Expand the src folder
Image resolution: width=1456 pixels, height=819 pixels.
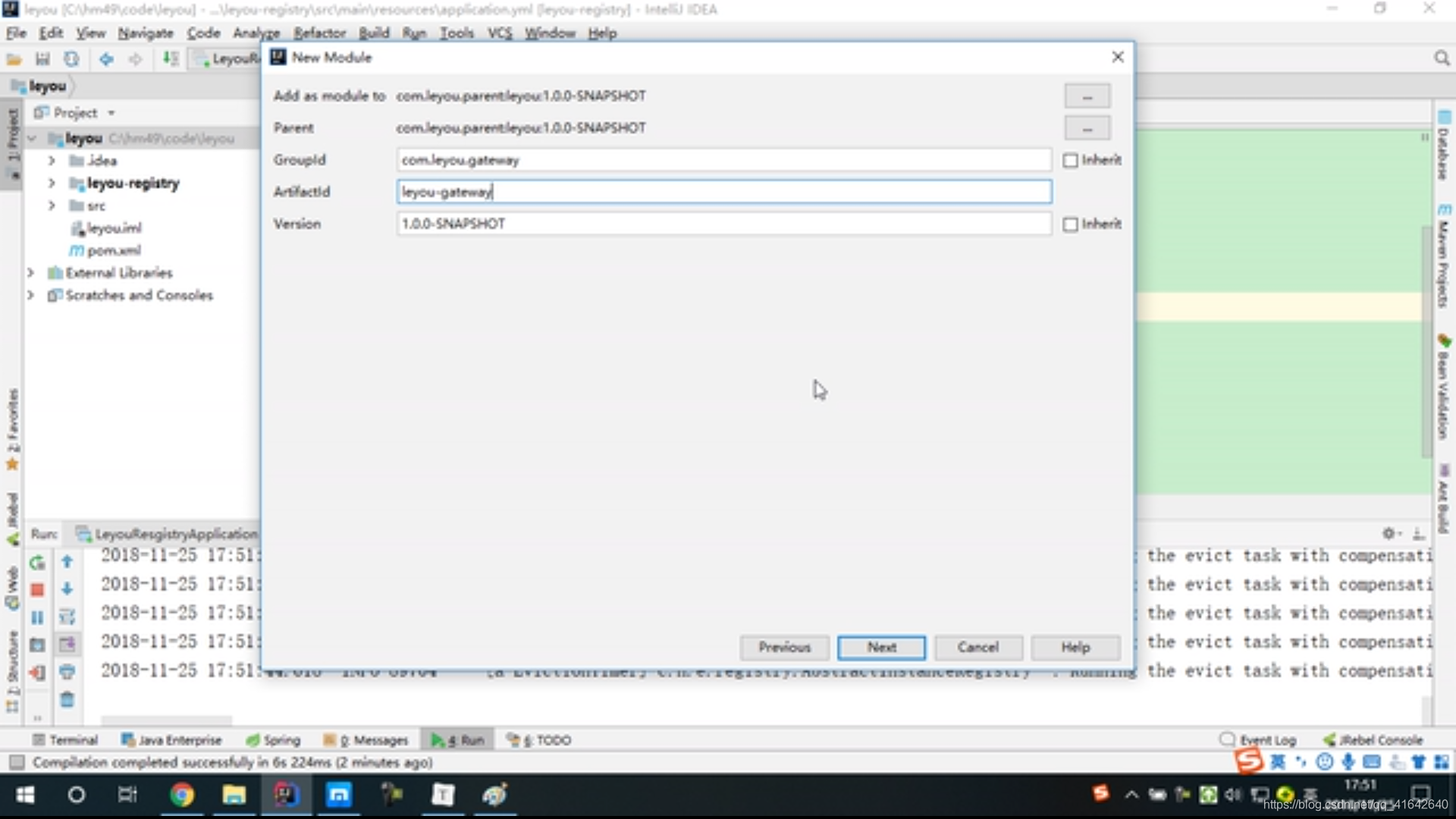point(52,206)
